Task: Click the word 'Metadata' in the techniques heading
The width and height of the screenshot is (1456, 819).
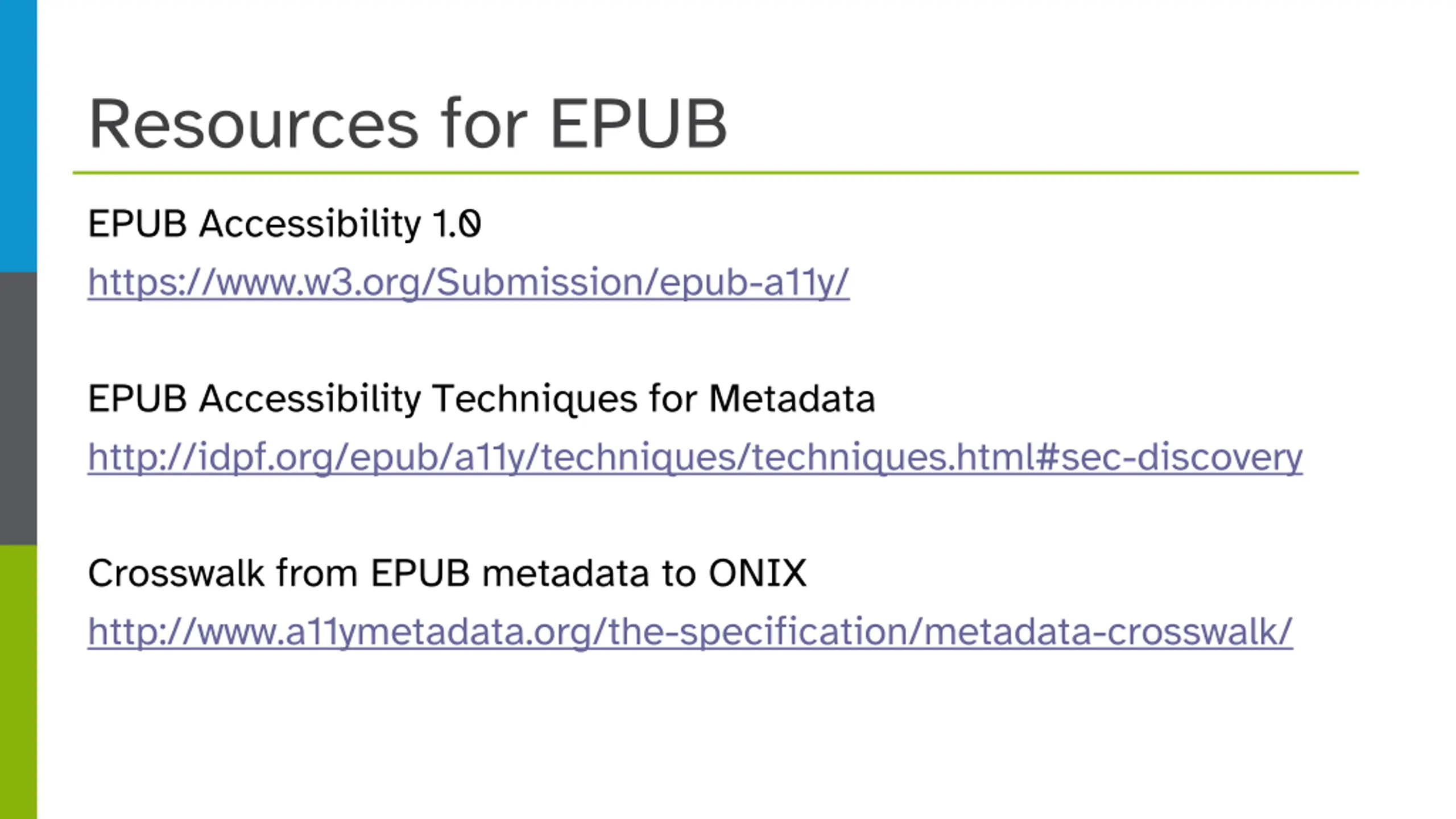Action: tap(792, 398)
